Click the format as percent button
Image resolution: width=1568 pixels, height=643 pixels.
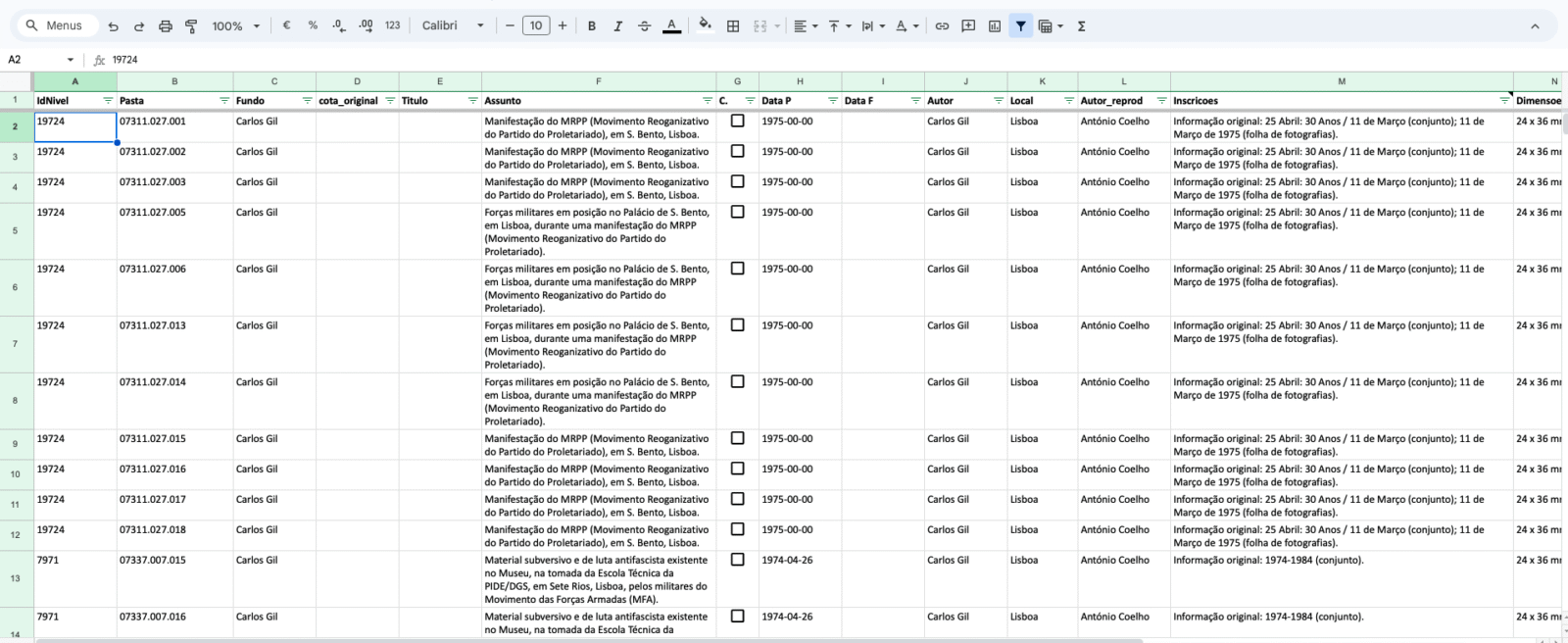pyautogui.click(x=313, y=25)
